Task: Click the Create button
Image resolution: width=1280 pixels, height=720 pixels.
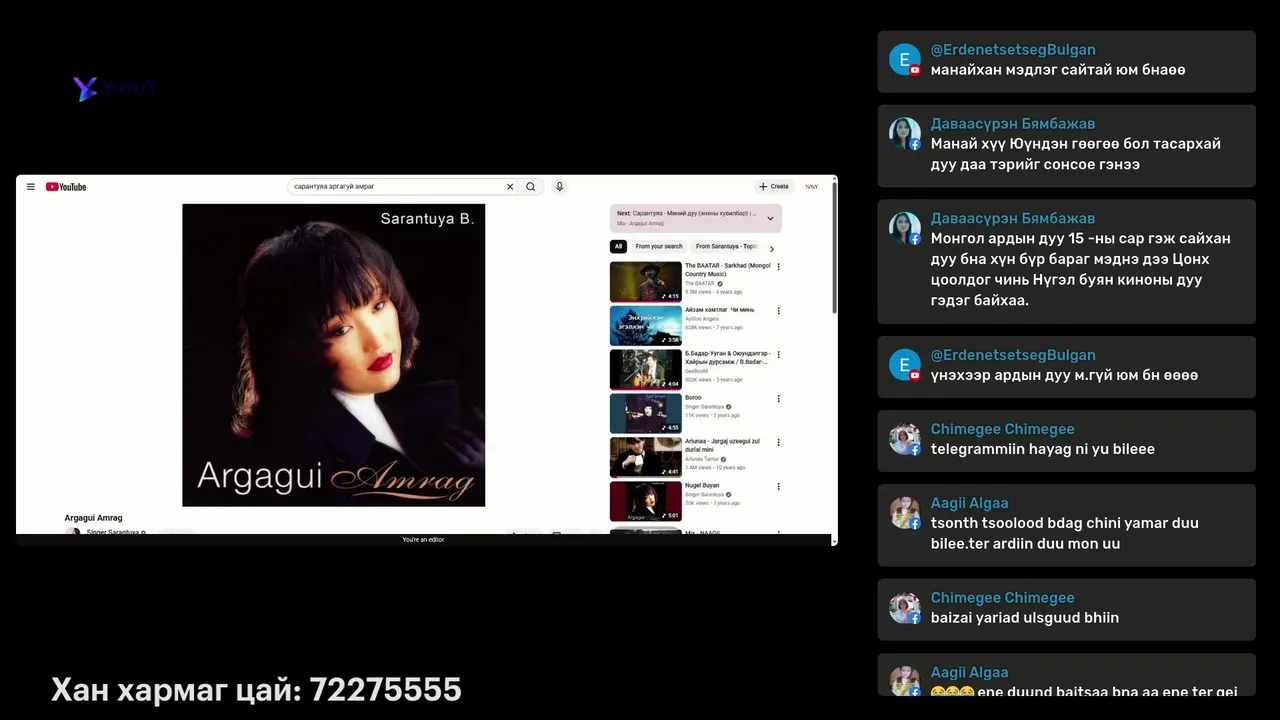Action: pos(774,187)
